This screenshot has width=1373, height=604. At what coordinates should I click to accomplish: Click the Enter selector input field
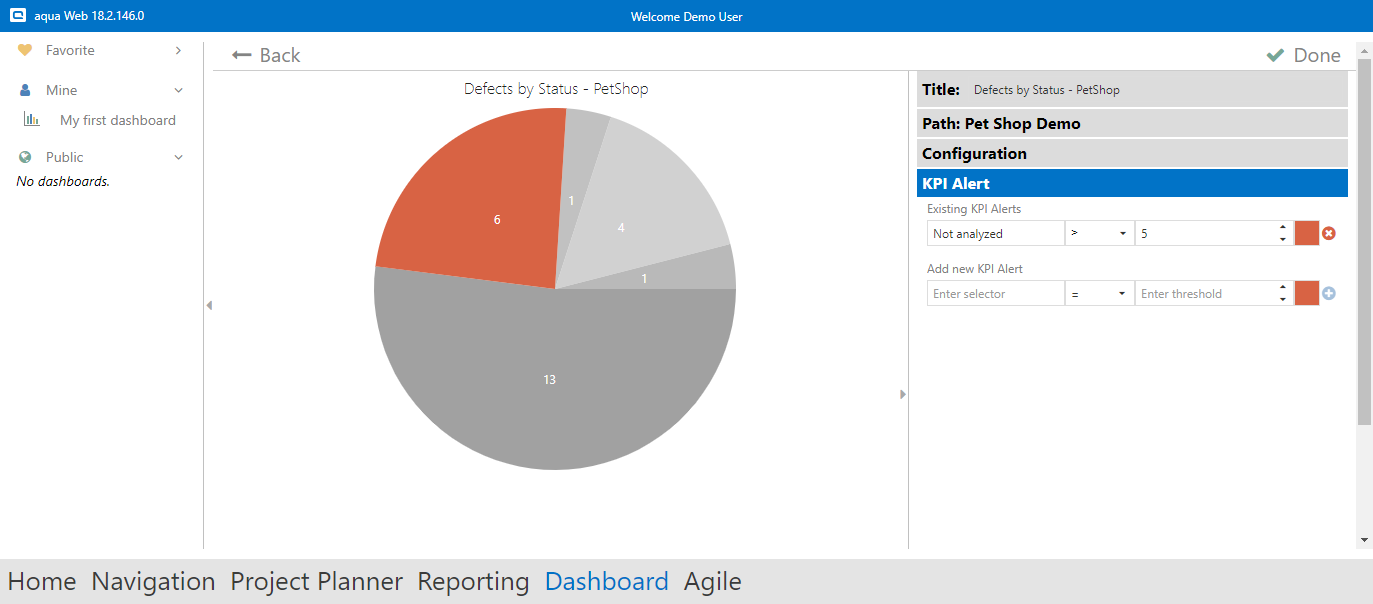[x=995, y=293]
